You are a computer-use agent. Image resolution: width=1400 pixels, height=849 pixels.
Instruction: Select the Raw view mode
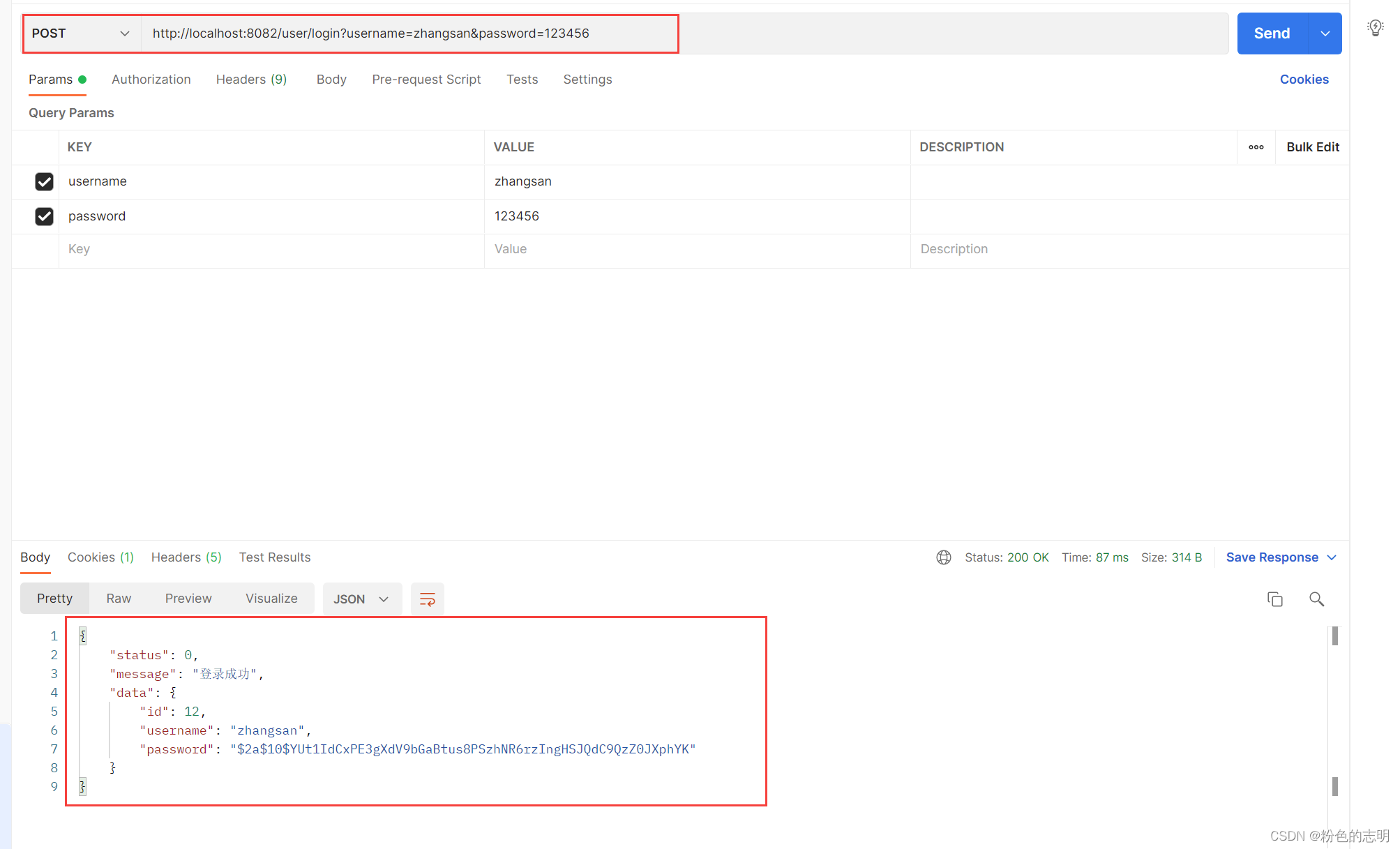119,599
